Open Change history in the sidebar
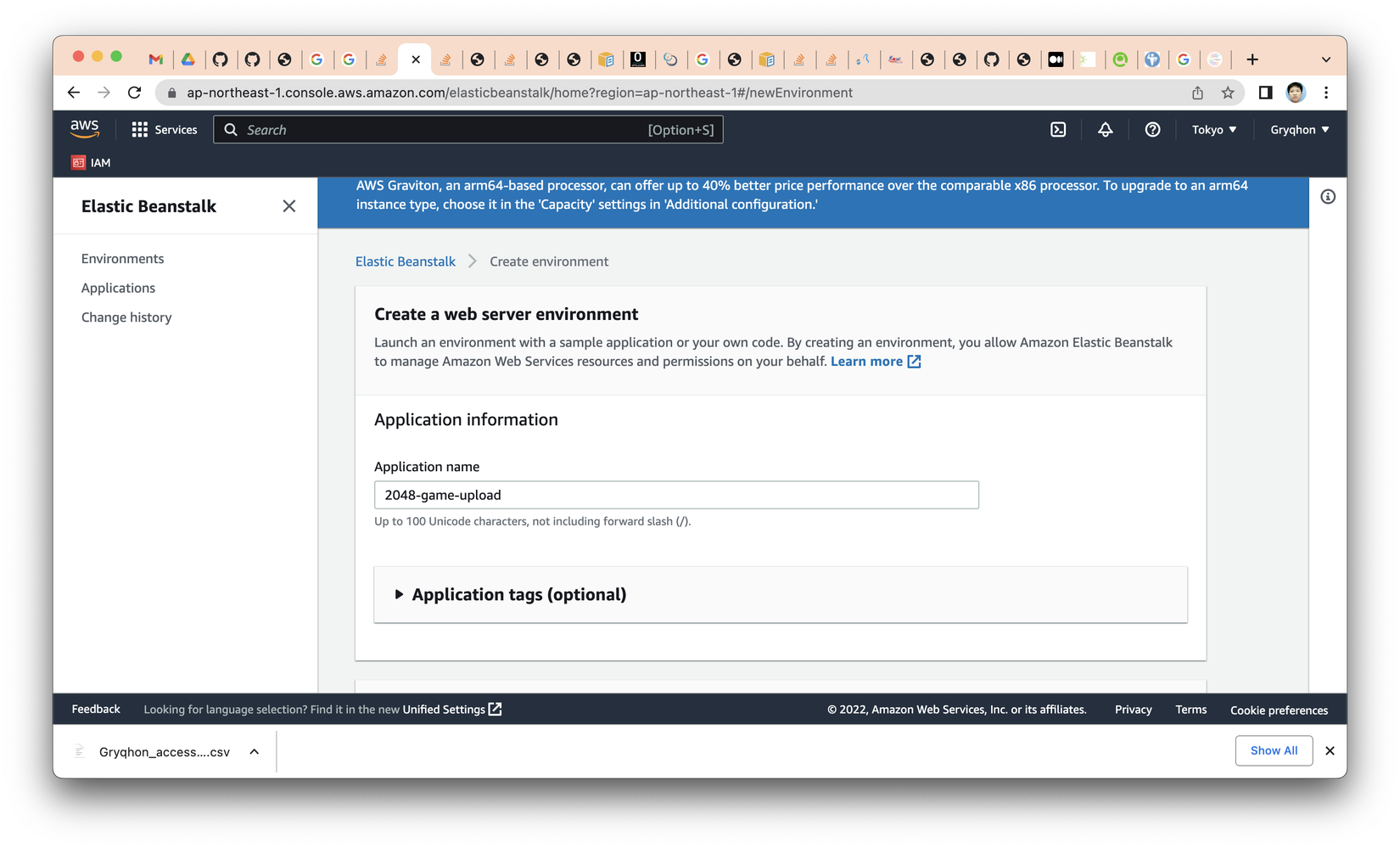Viewport: 1400px width, 848px height. point(126,317)
